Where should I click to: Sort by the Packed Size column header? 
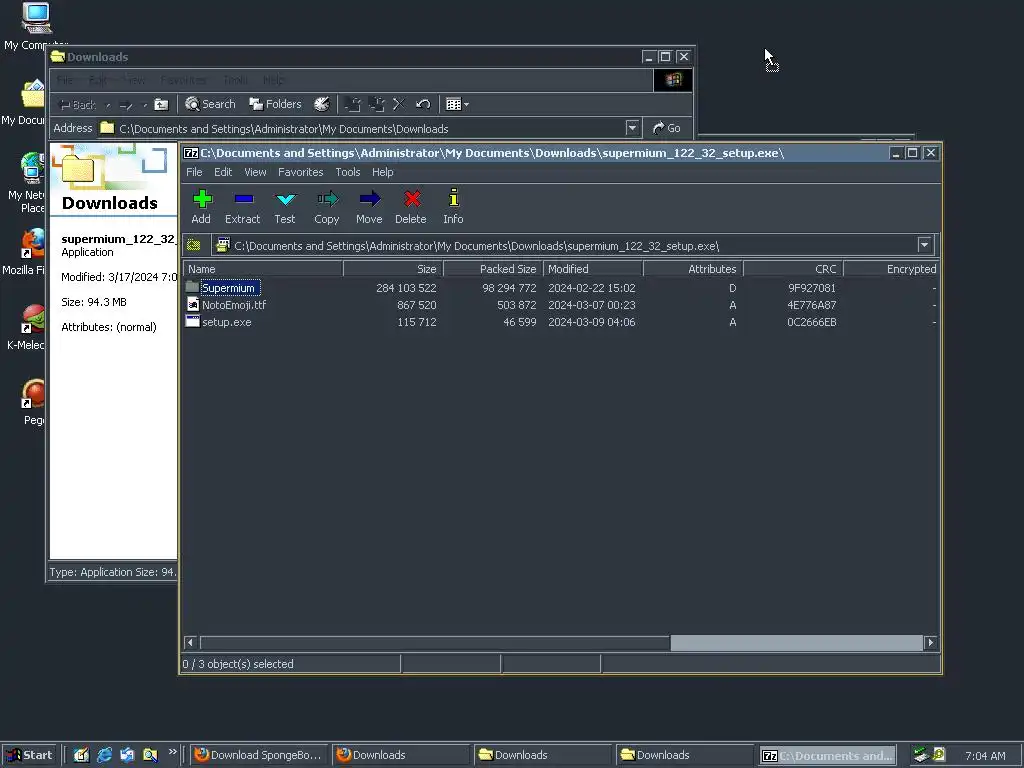(x=493, y=269)
